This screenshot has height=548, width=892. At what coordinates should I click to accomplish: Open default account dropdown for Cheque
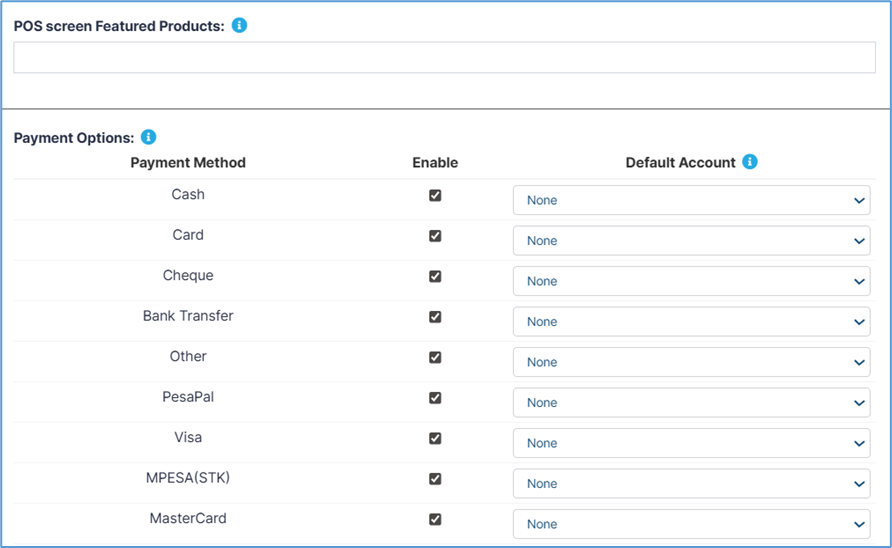coord(691,281)
